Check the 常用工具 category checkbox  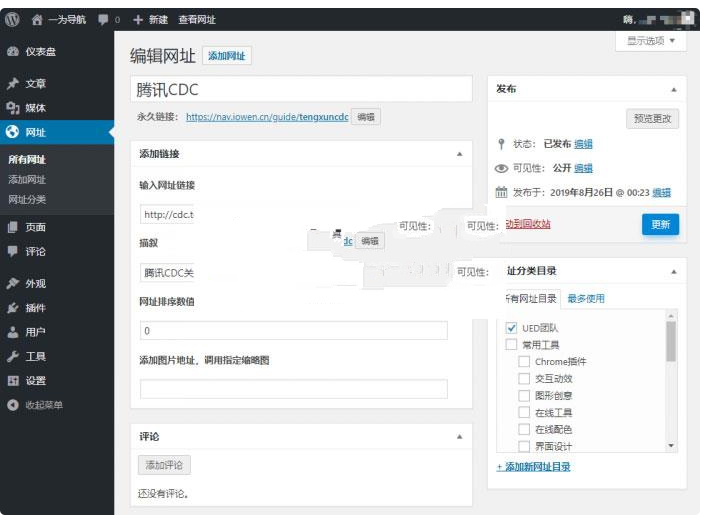point(511,345)
